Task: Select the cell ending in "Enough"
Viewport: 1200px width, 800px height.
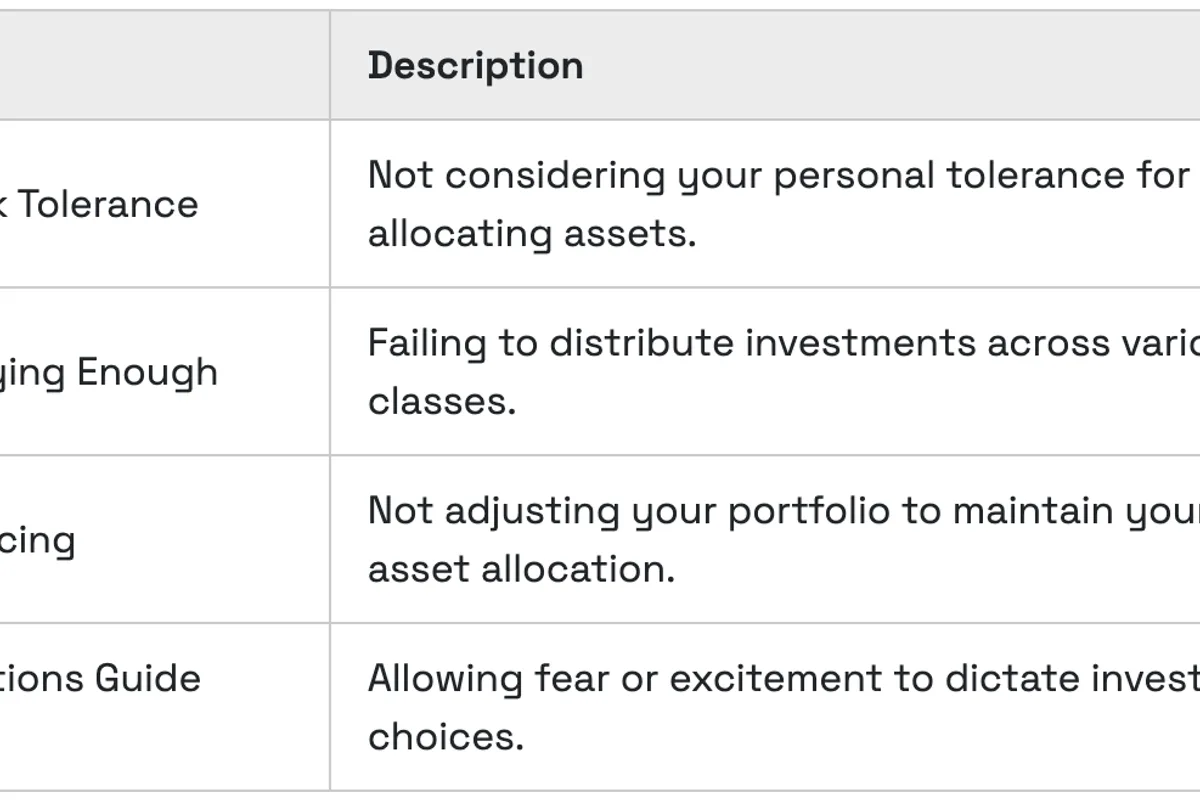Action: [x=108, y=372]
